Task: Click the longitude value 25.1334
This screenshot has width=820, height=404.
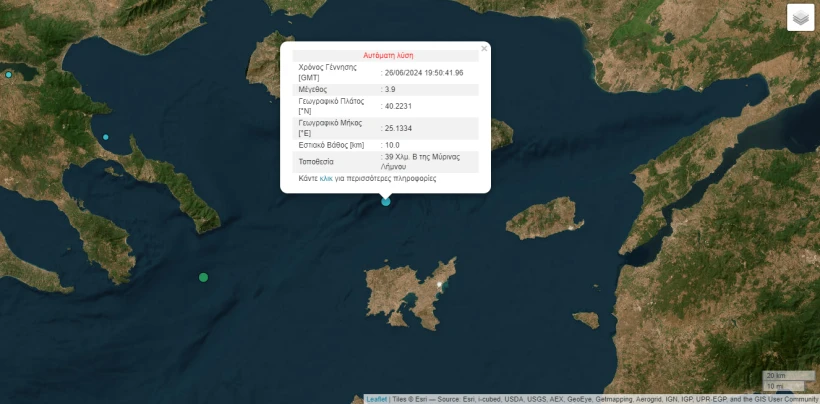Action: pyautogui.click(x=398, y=128)
